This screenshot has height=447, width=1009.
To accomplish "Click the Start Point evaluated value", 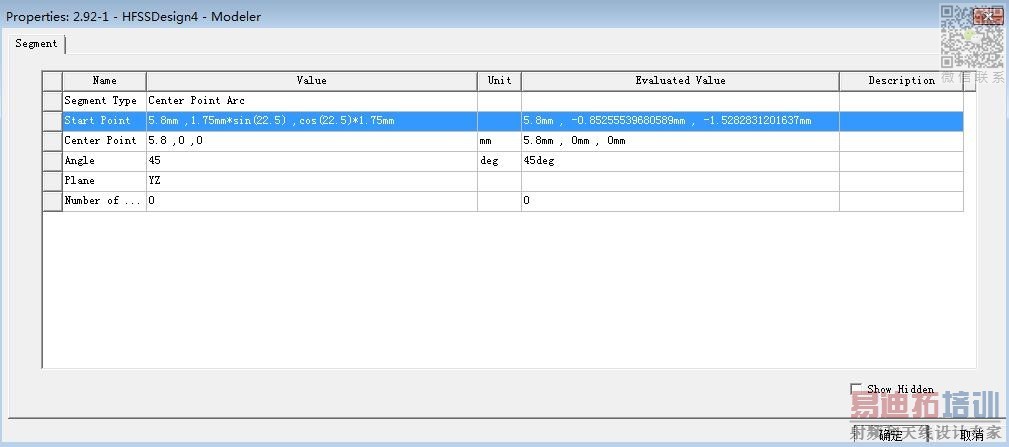I will [680, 121].
